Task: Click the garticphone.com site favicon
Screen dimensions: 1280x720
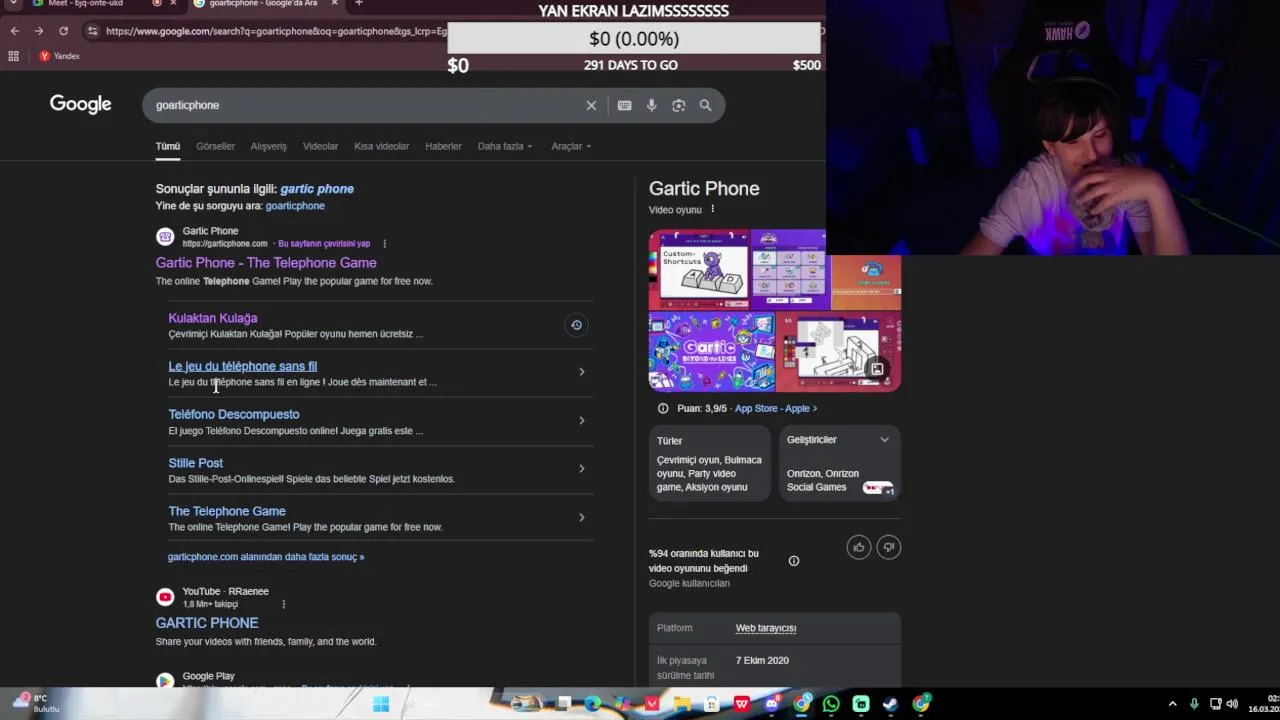Action: pos(165,237)
